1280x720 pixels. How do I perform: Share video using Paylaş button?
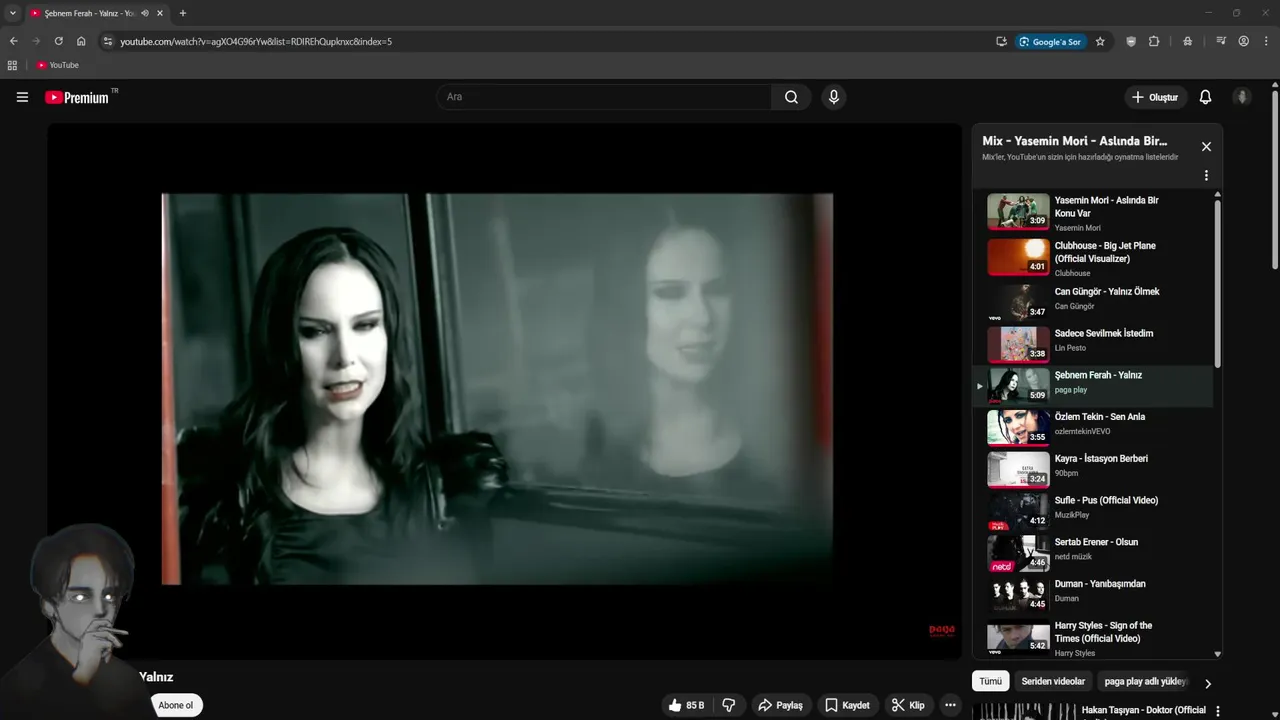coord(780,705)
